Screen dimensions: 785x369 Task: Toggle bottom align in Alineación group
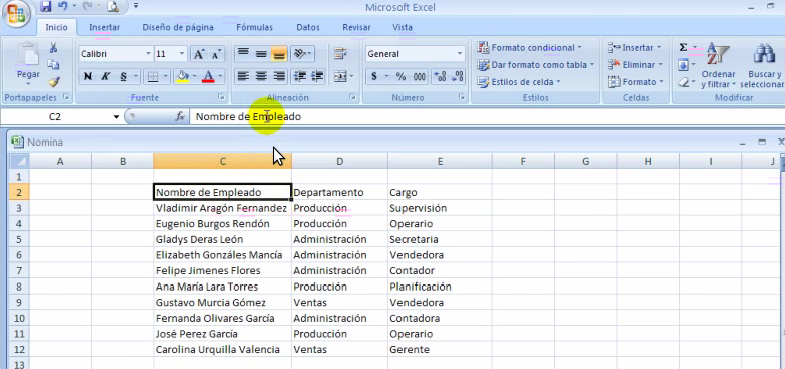tap(279, 53)
